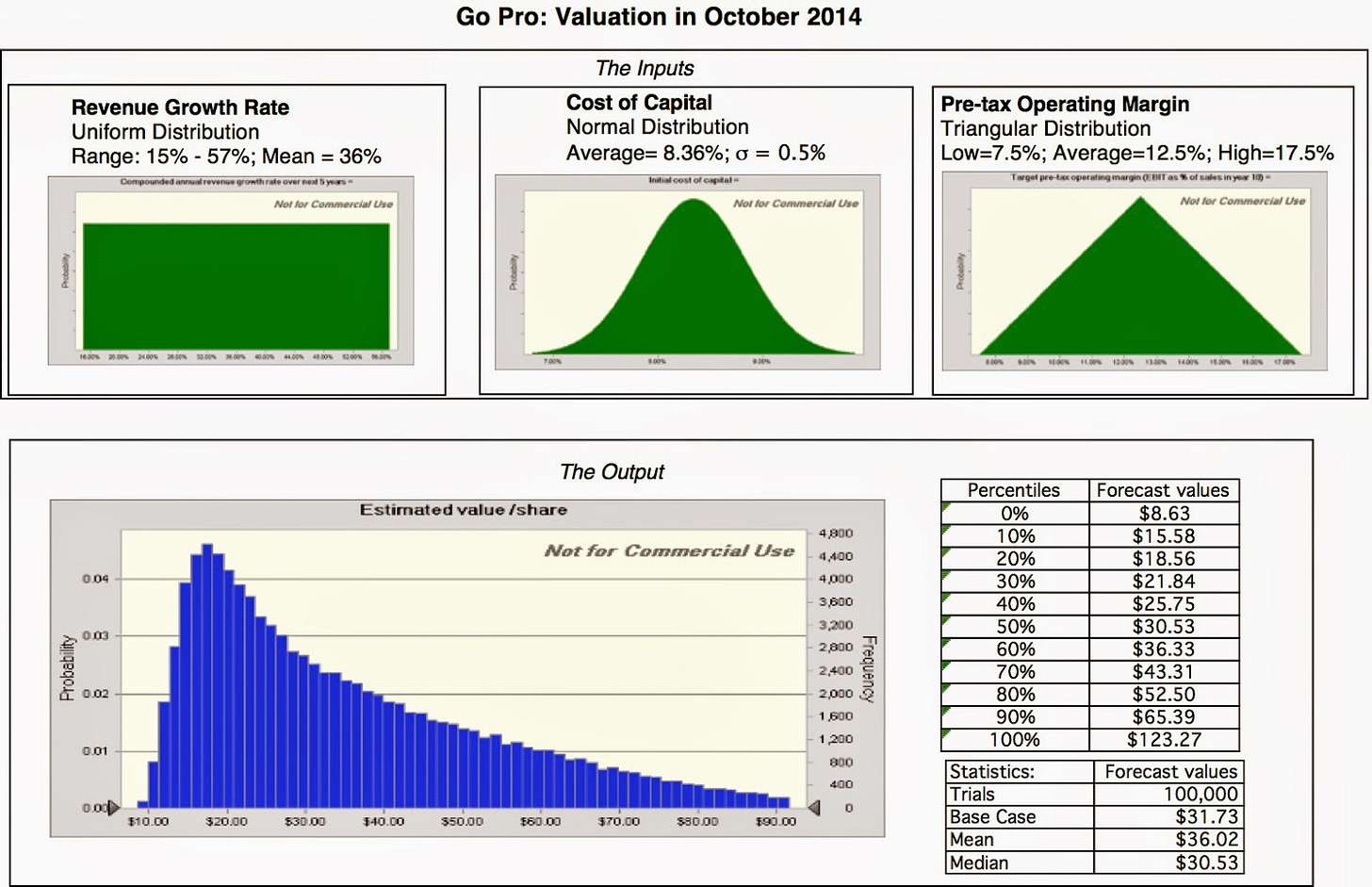Select the 'Cost of Capital' heading

tap(639, 103)
